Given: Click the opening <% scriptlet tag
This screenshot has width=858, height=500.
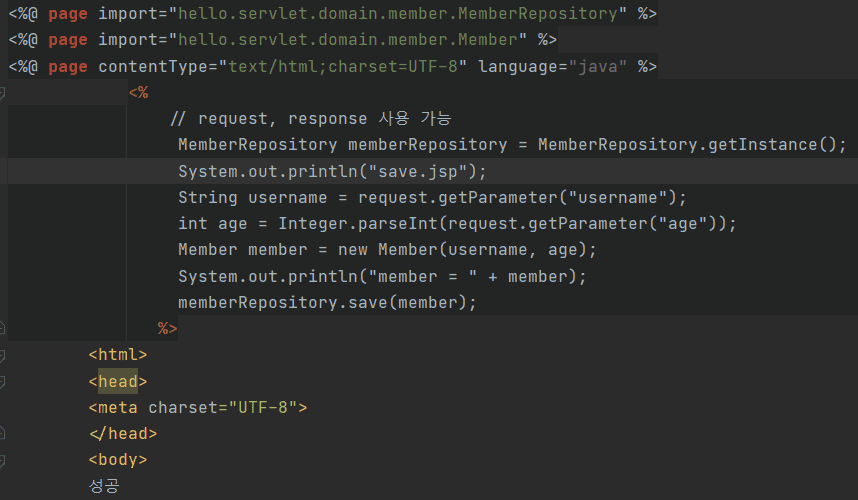Looking at the screenshot, I should 138,92.
